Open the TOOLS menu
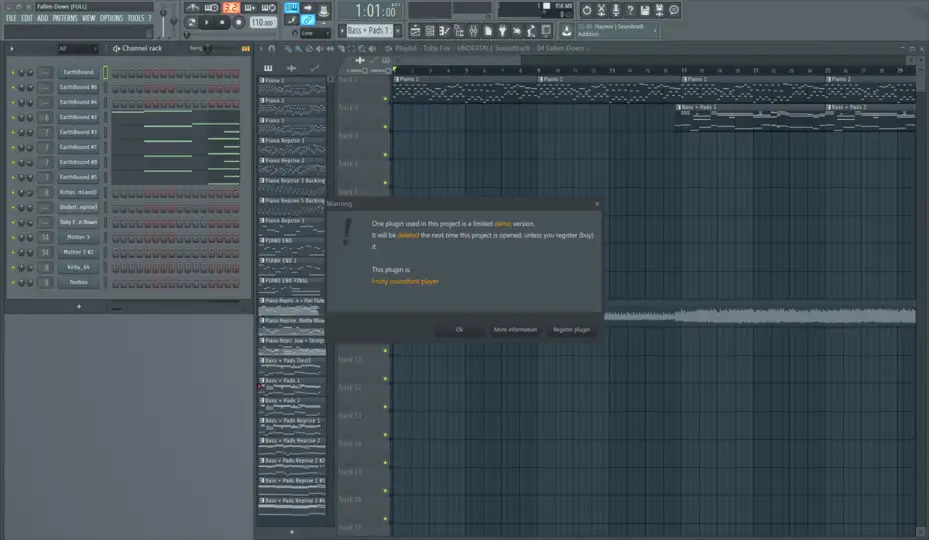The image size is (929, 540). point(136,18)
